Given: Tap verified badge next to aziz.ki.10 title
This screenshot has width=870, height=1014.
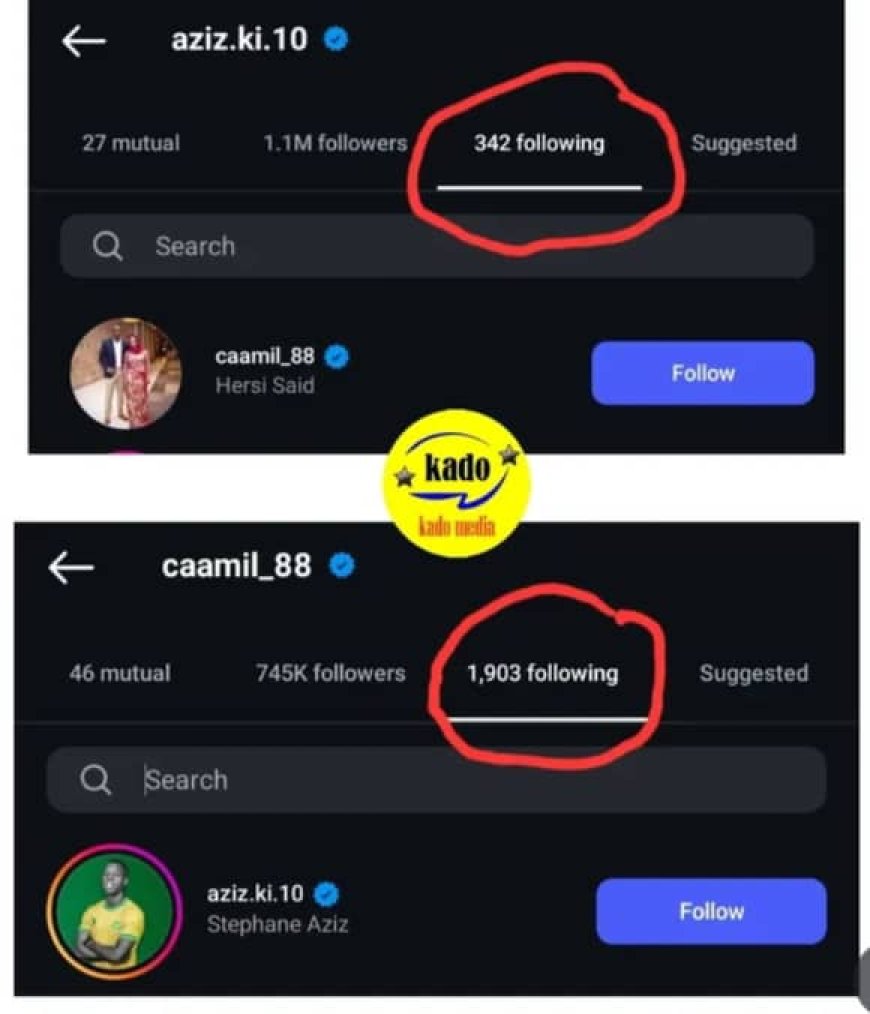Looking at the screenshot, I should click(337, 41).
